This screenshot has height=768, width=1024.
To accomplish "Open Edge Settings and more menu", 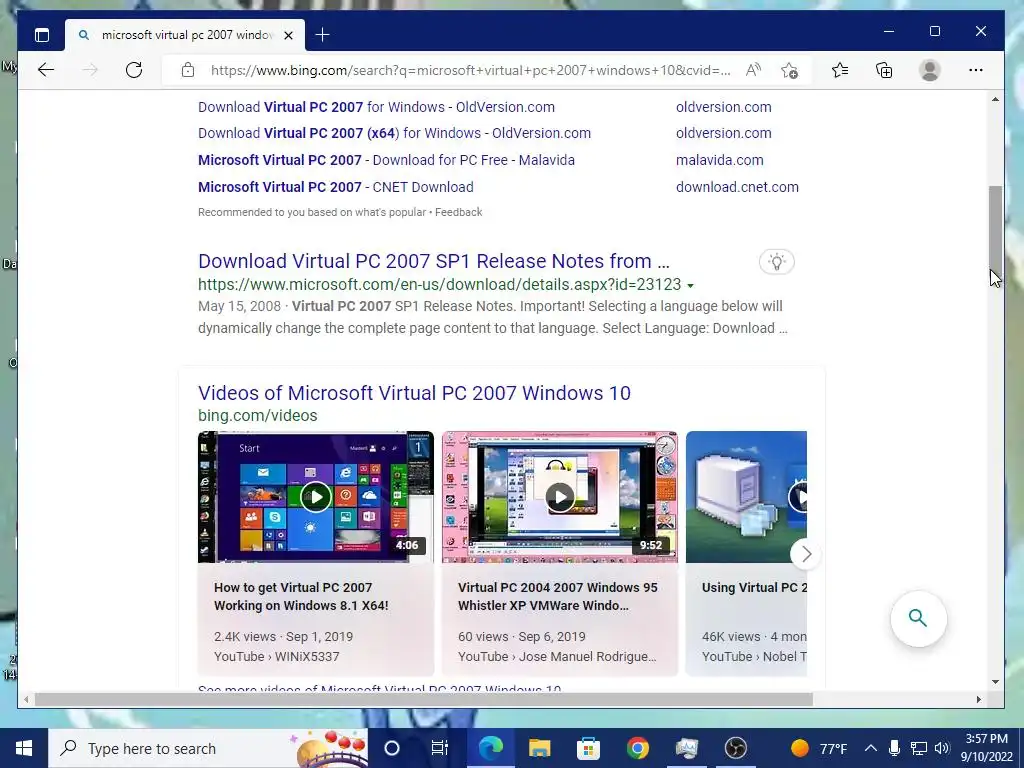I will tap(976, 70).
